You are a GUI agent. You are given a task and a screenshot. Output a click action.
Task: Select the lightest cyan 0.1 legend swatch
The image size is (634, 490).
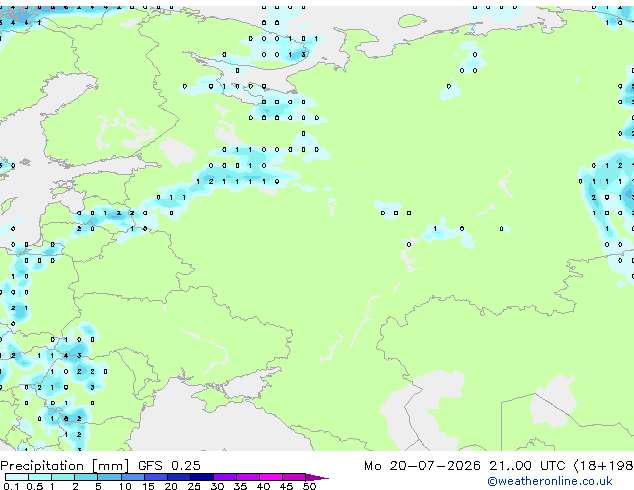click(x=17, y=477)
